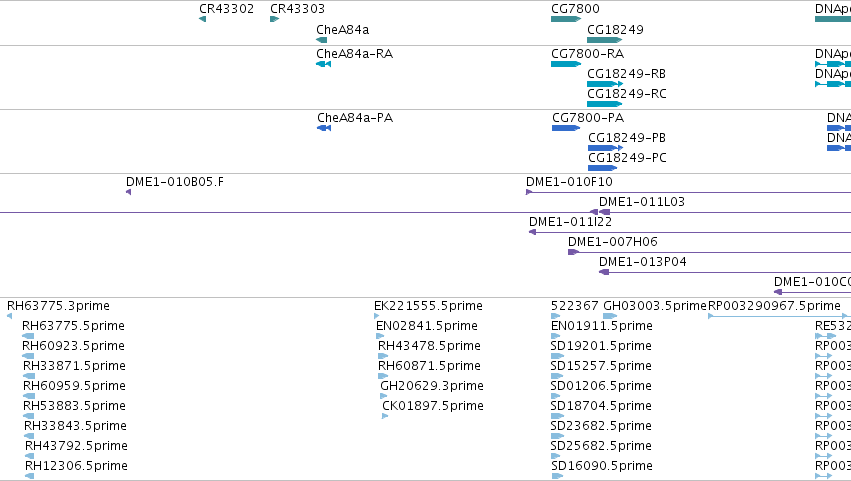Click the RH60871.5prime label

tap(429, 366)
